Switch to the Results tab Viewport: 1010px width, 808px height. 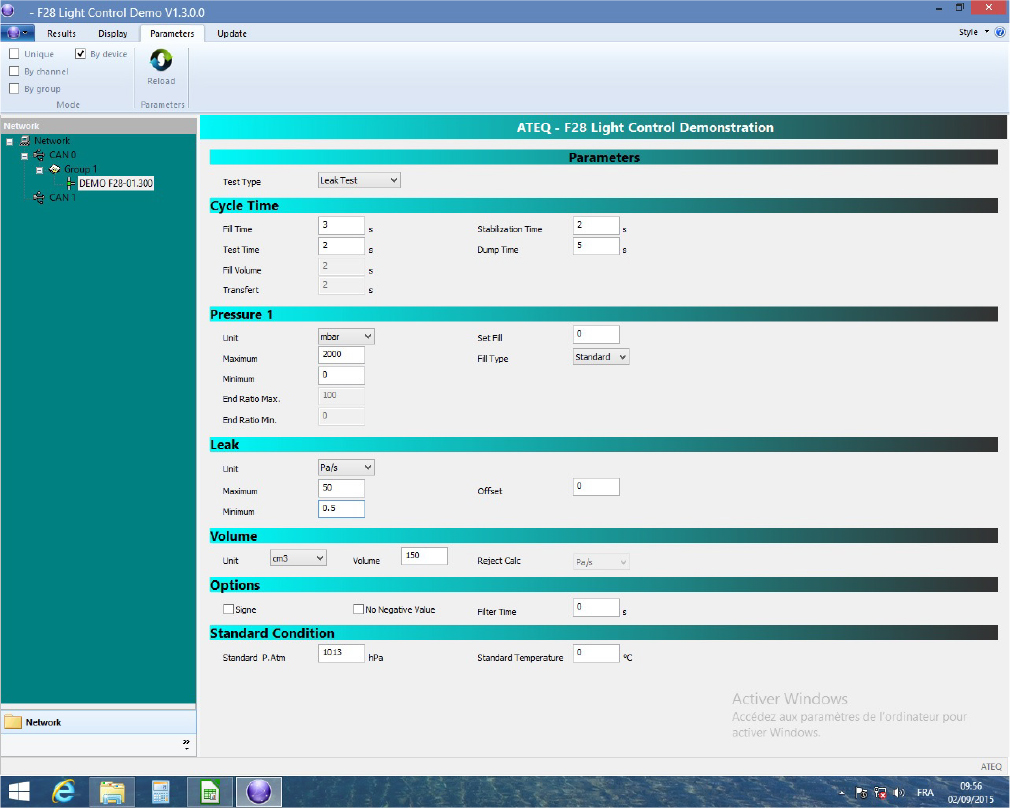point(61,33)
